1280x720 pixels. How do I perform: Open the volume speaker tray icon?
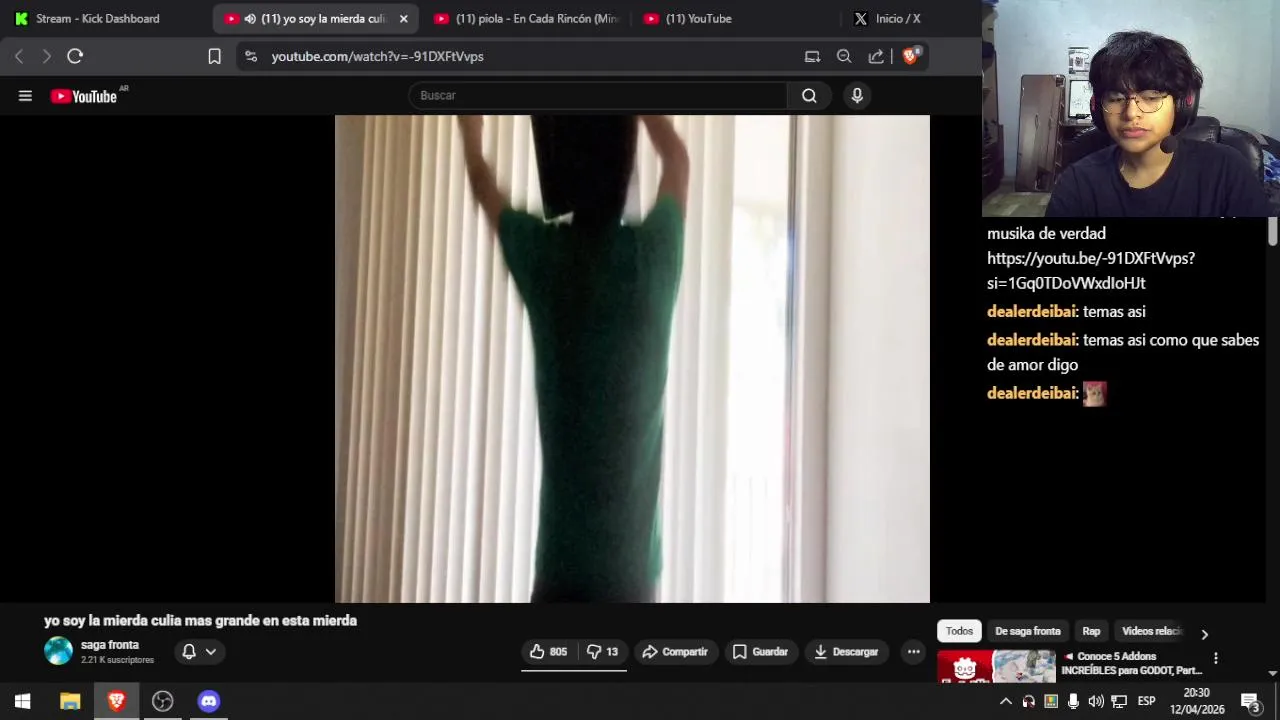(1096, 702)
